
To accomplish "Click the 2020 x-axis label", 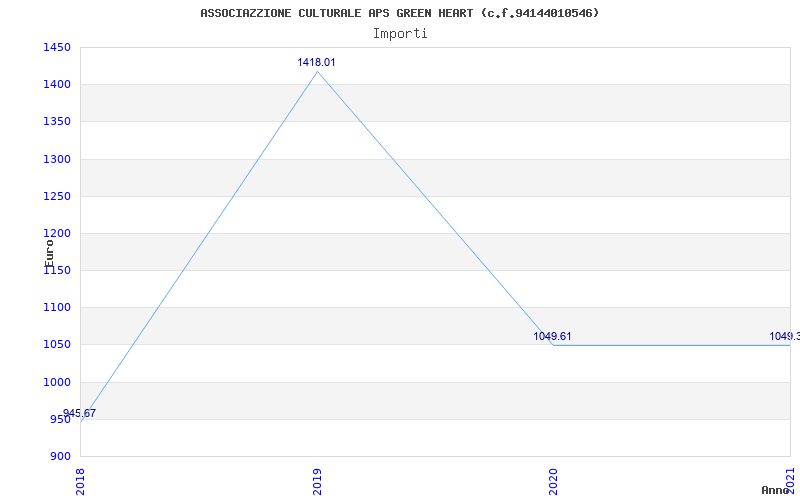I will (x=553, y=482).
